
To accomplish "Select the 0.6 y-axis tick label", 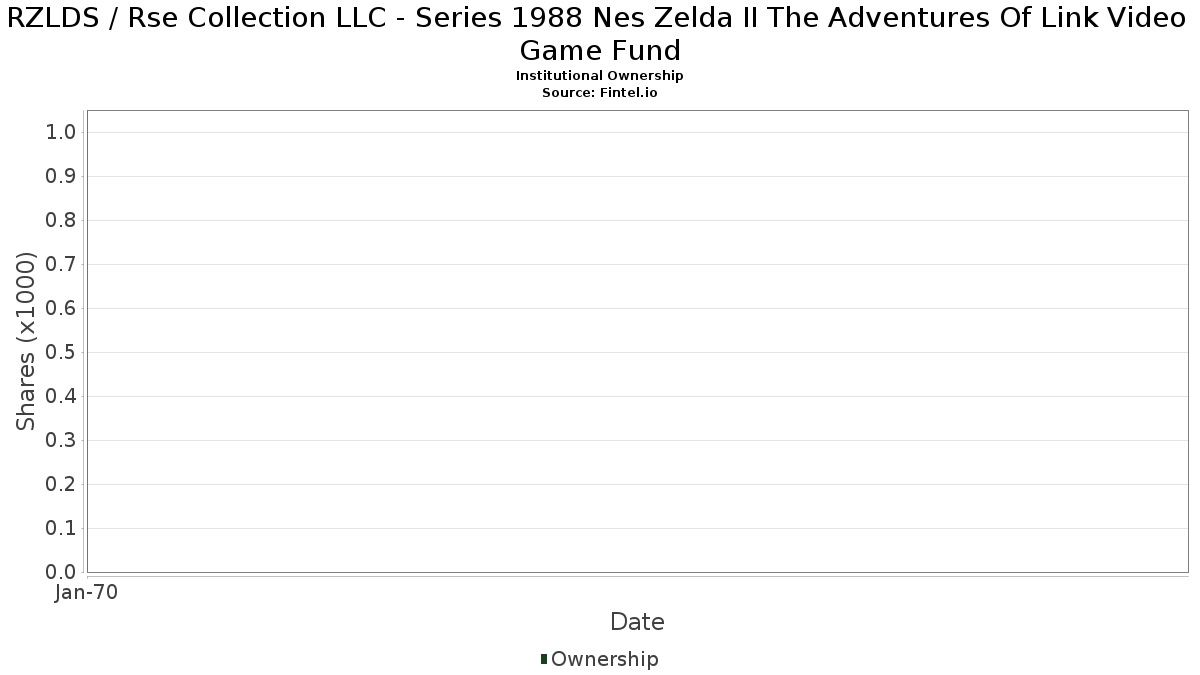I will click(x=61, y=309).
